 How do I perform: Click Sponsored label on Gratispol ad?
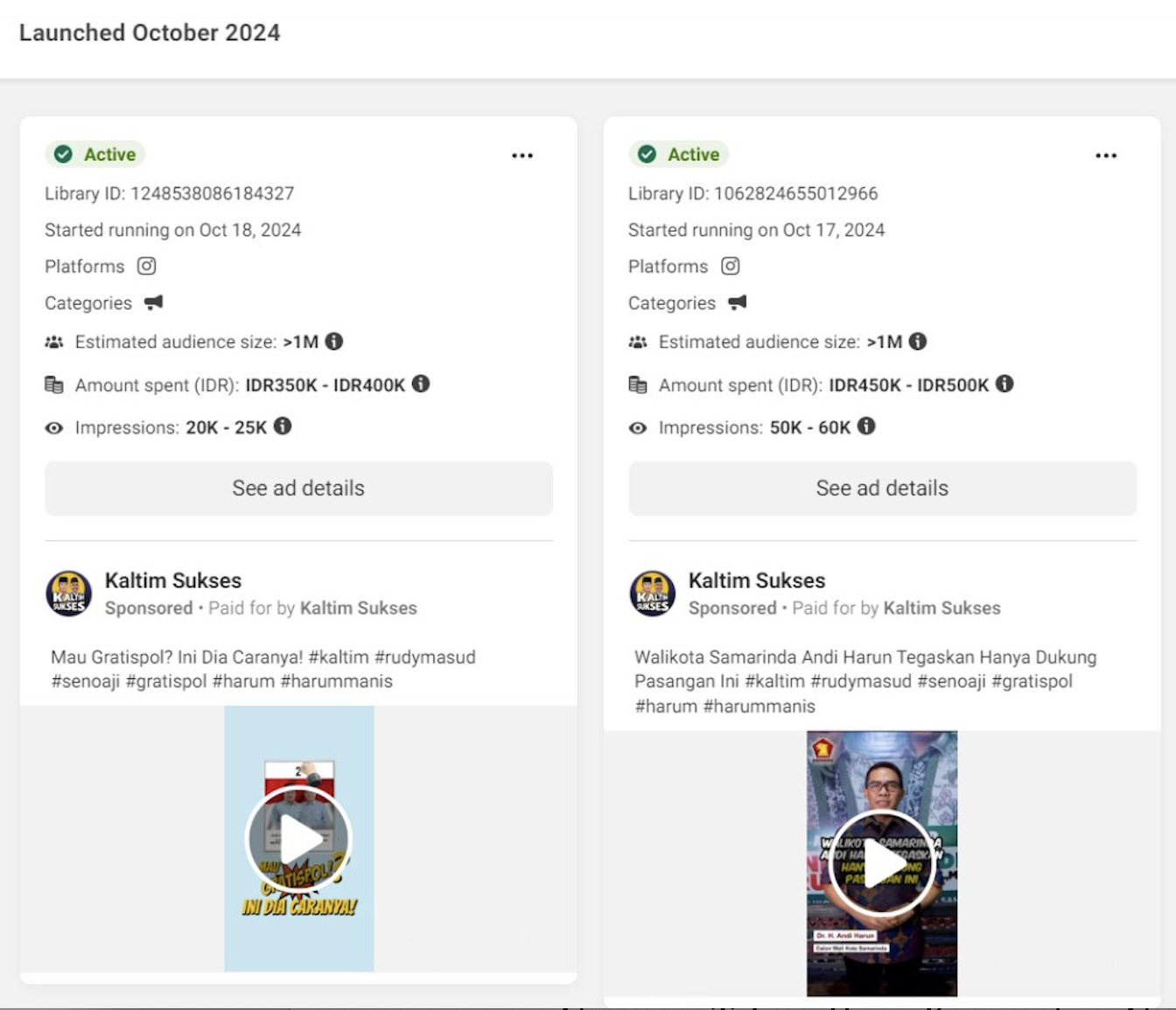[149, 608]
